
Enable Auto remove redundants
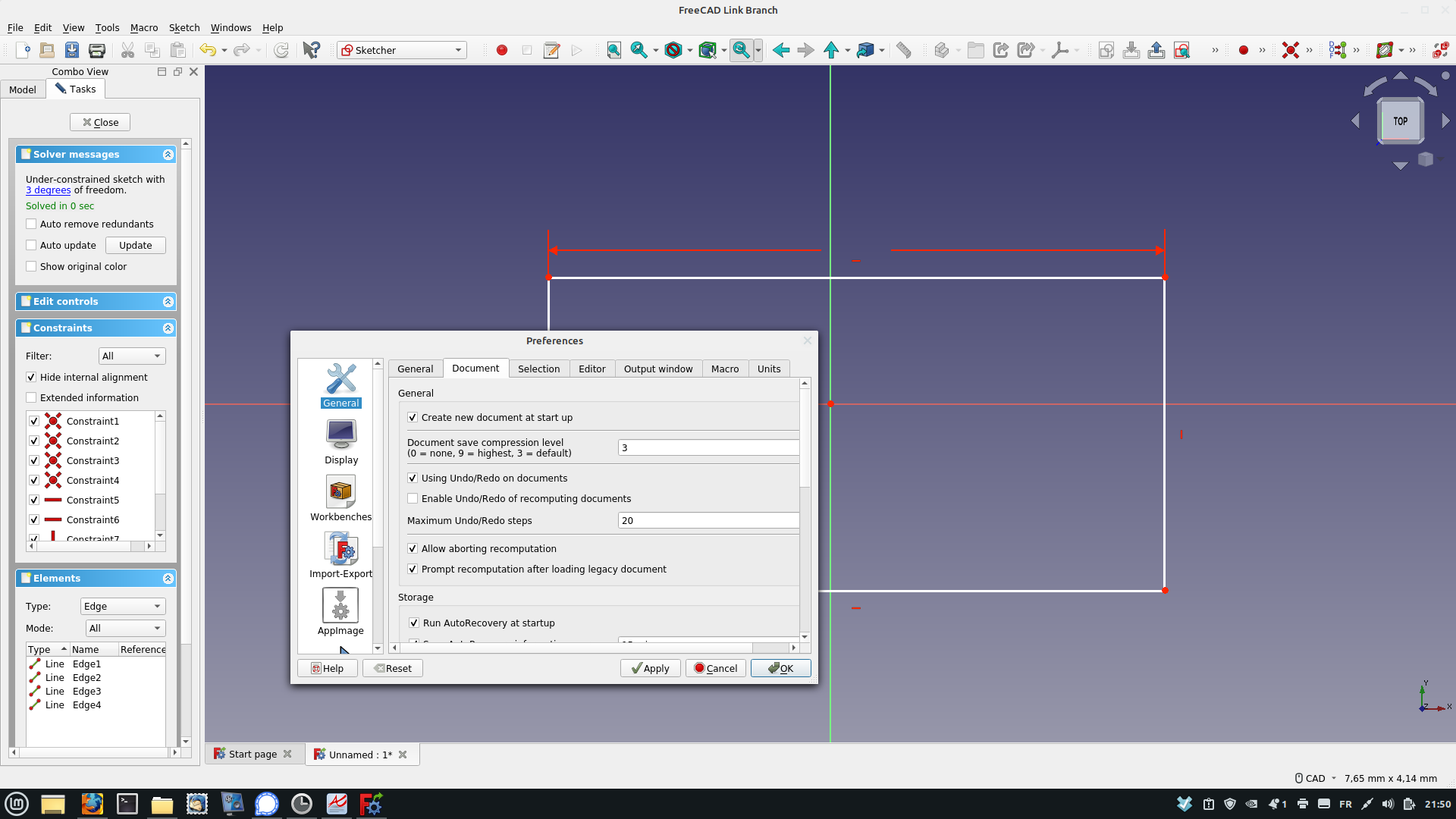(x=31, y=224)
